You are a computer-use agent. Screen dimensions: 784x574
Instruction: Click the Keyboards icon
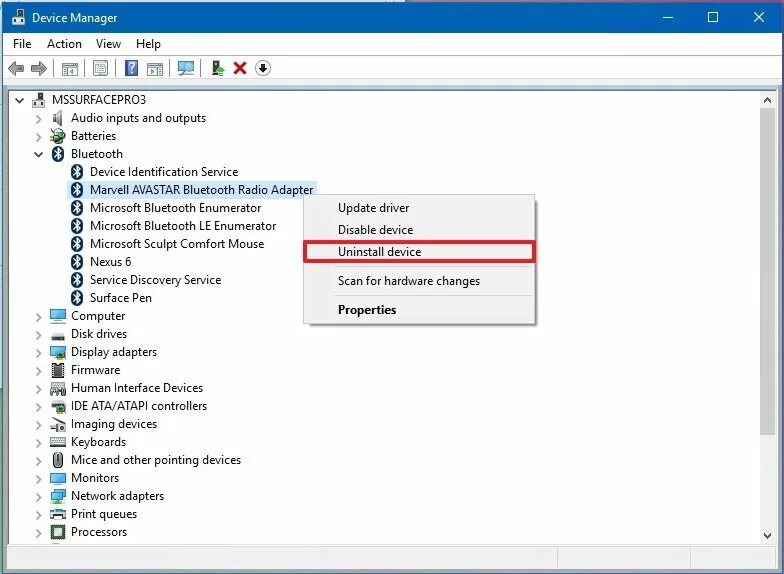click(58, 442)
